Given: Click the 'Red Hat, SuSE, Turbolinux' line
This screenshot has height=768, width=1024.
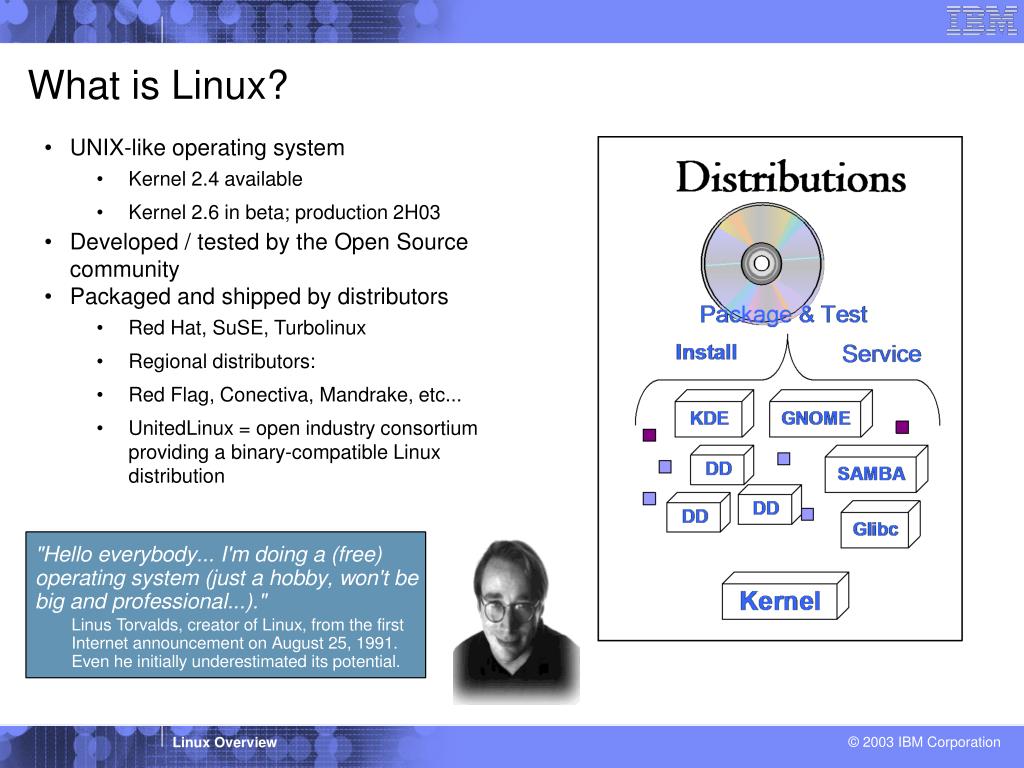Looking at the screenshot, I should 247,328.
